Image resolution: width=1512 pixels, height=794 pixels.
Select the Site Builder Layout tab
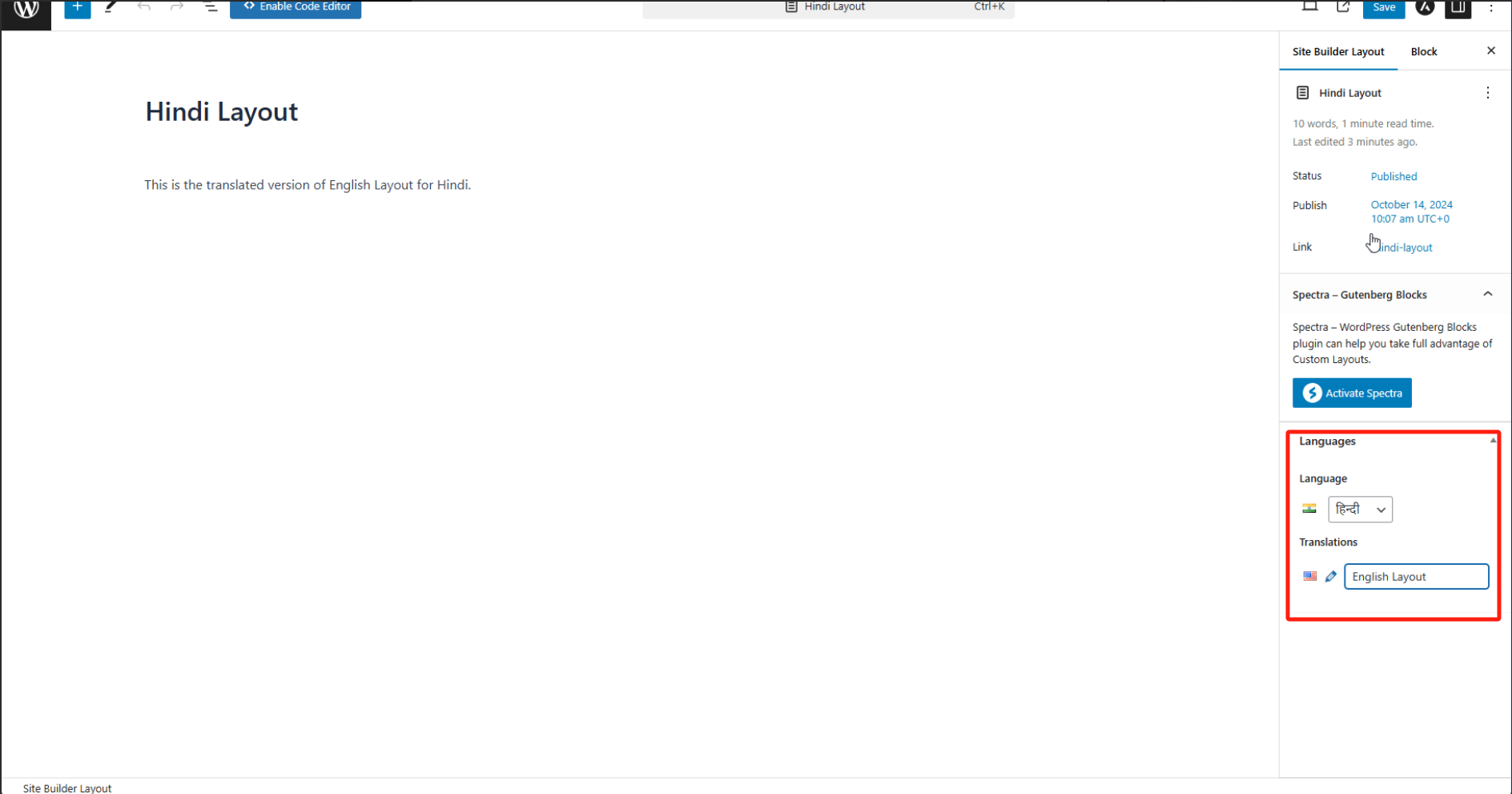(1337, 51)
